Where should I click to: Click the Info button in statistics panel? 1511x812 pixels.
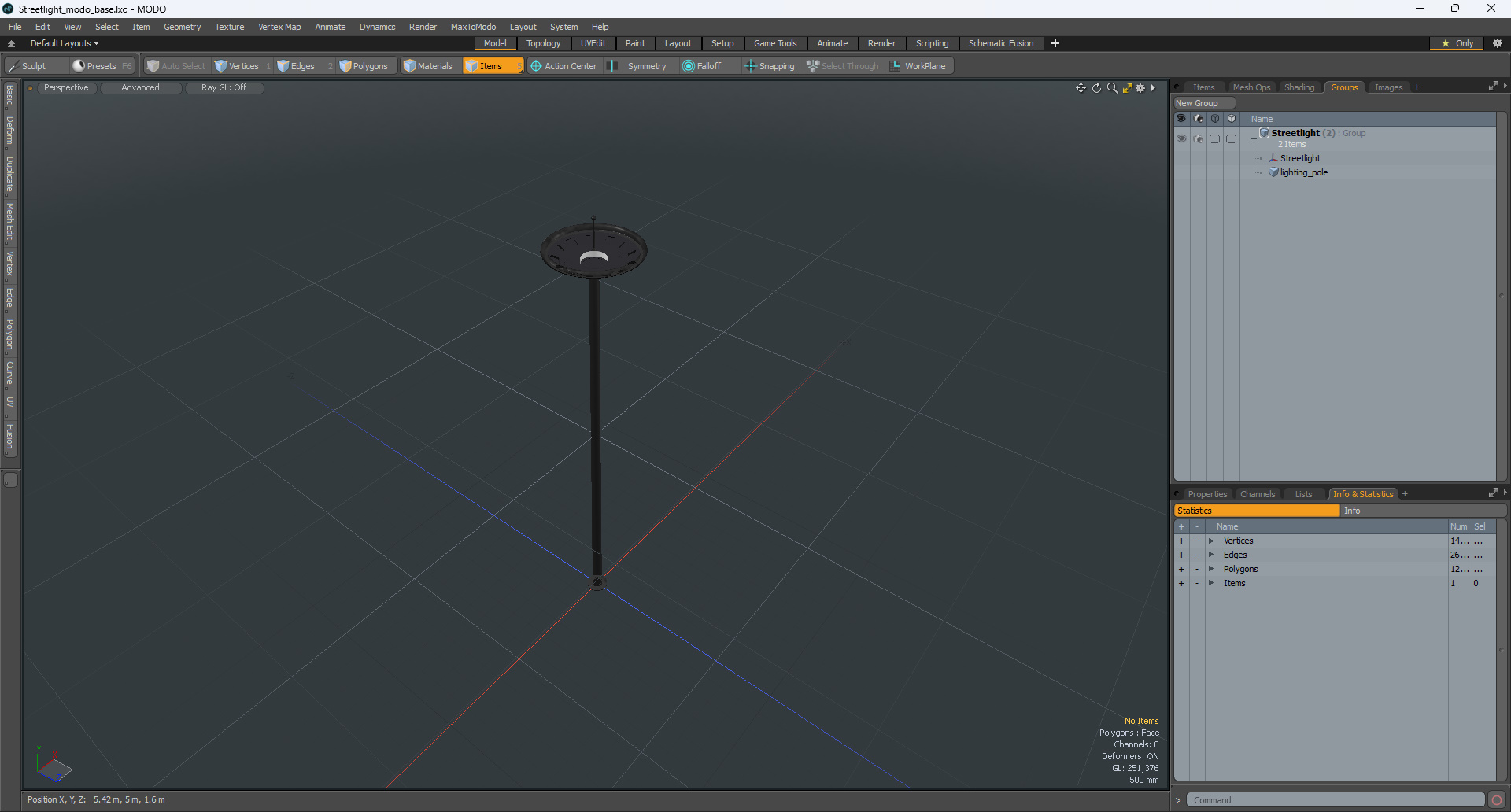tap(1423, 511)
